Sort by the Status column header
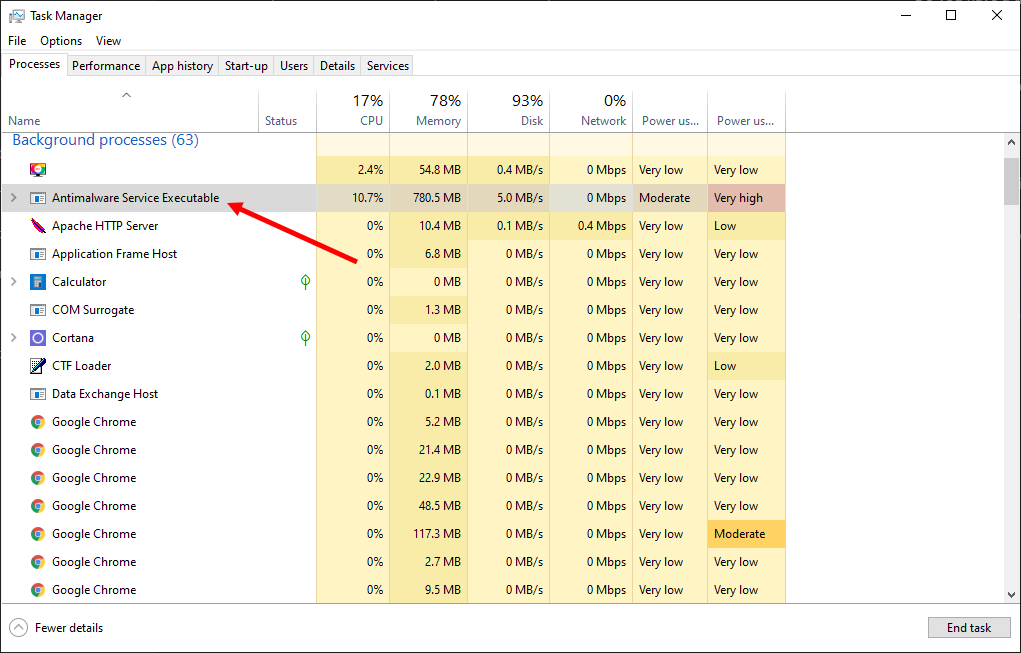The height and width of the screenshot is (653, 1021). pyautogui.click(x=288, y=111)
